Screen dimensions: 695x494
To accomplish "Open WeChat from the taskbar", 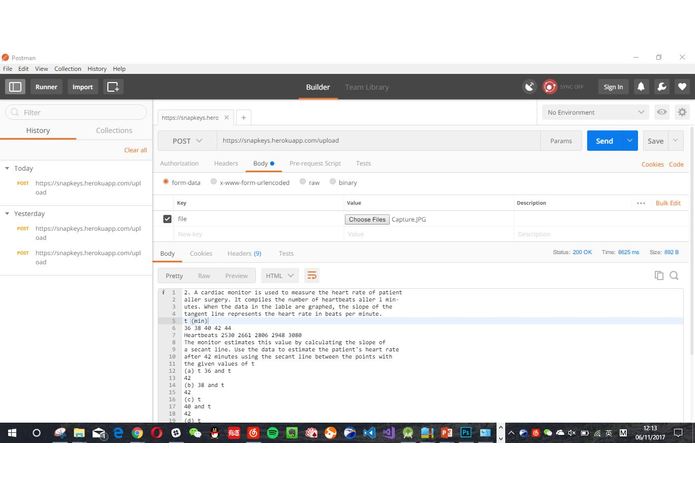I will [195, 433].
